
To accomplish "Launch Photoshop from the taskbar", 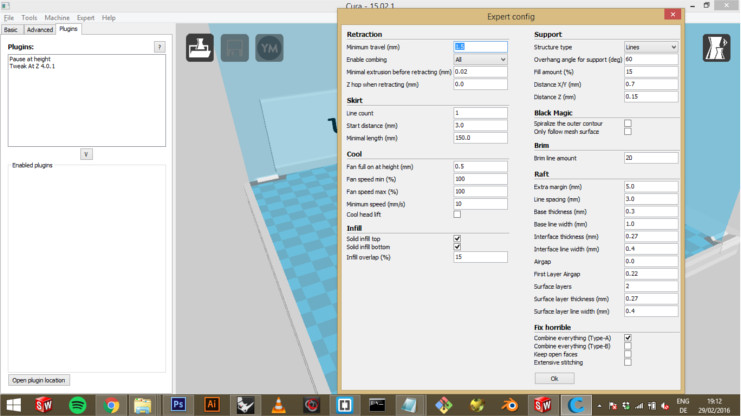I will point(178,405).
